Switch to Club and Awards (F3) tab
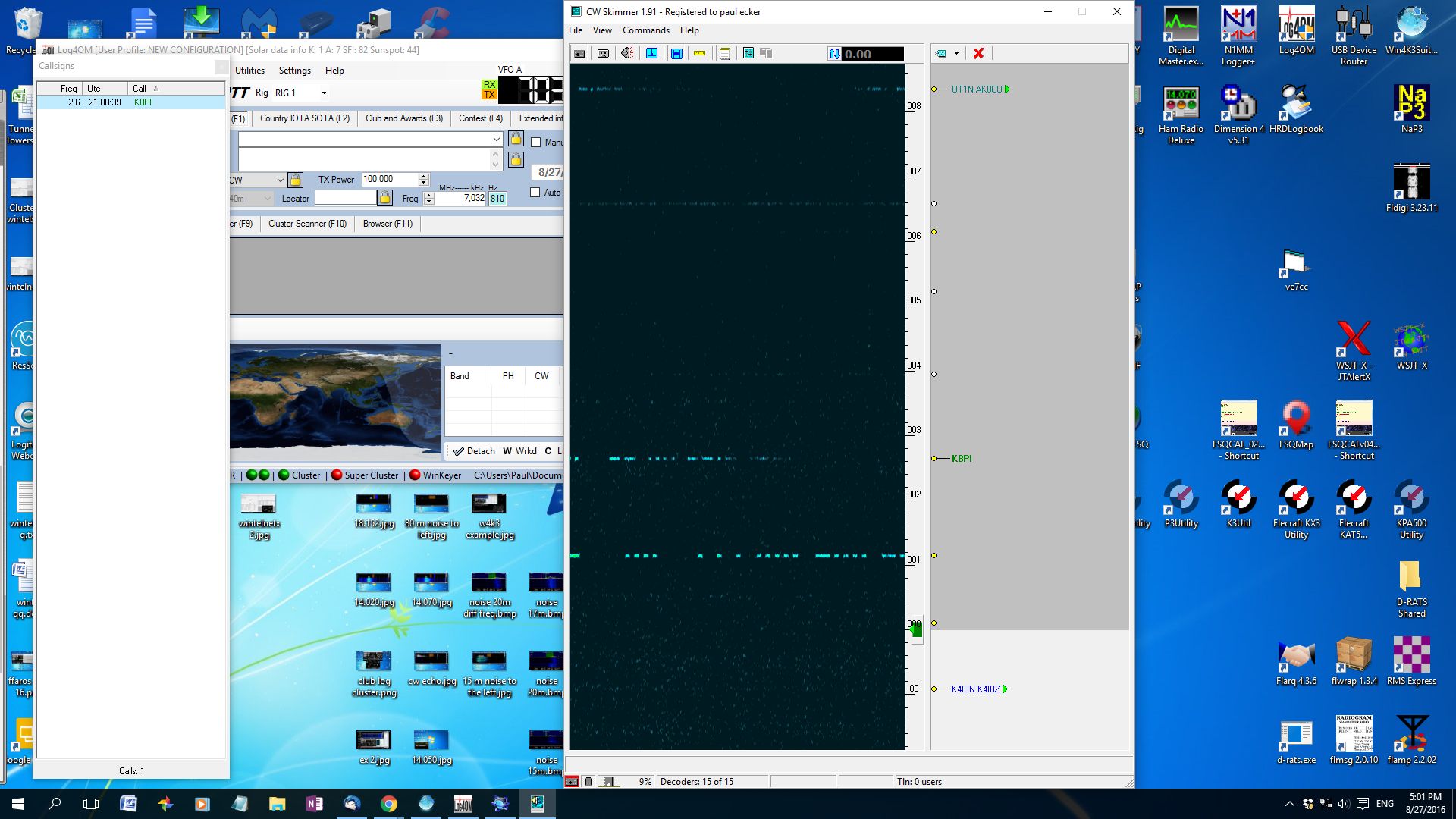The height and width of the screenshot is (819, 1456). [404, 118]
